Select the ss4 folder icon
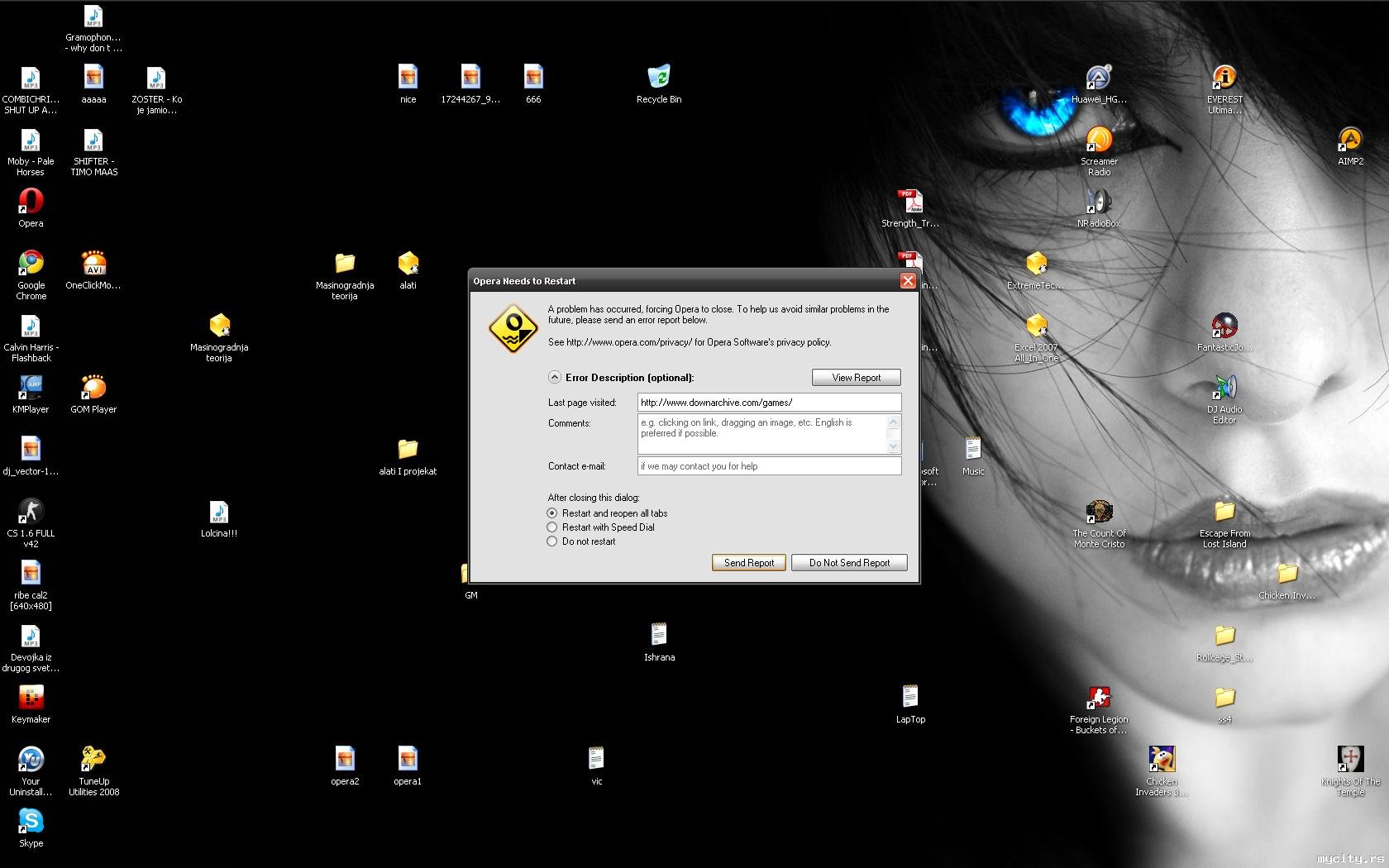The height and width of the screenshot is (868, 1389). point(1224,698)
